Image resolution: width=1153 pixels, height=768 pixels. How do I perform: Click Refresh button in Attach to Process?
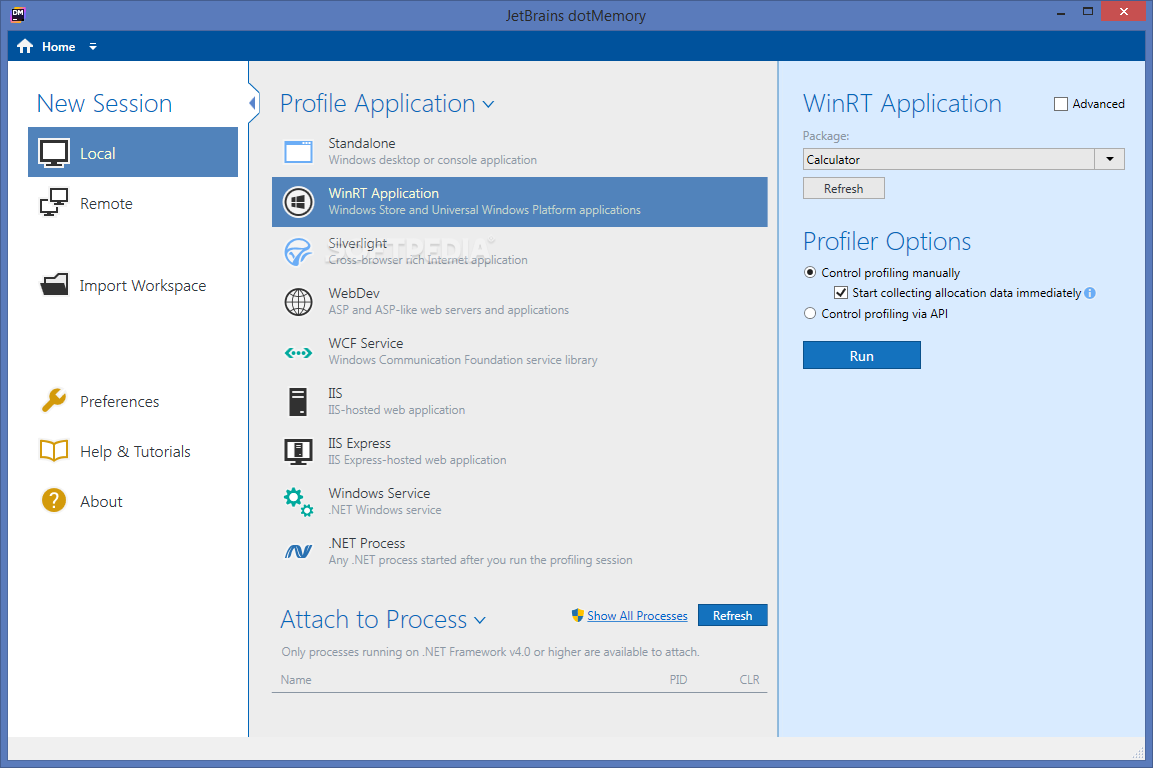click(732, 616)
